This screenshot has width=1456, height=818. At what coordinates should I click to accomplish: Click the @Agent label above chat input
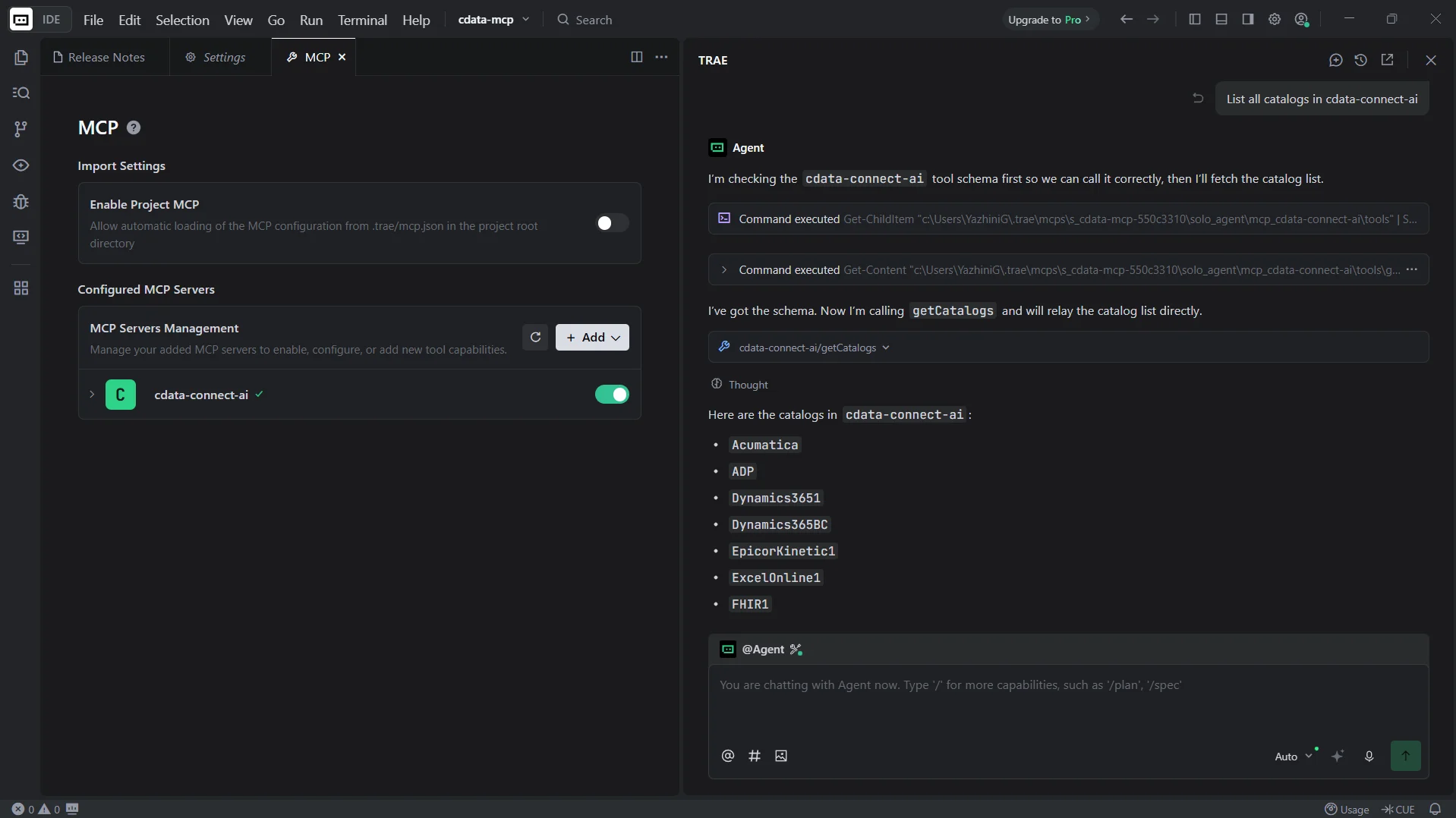(763, 650)
